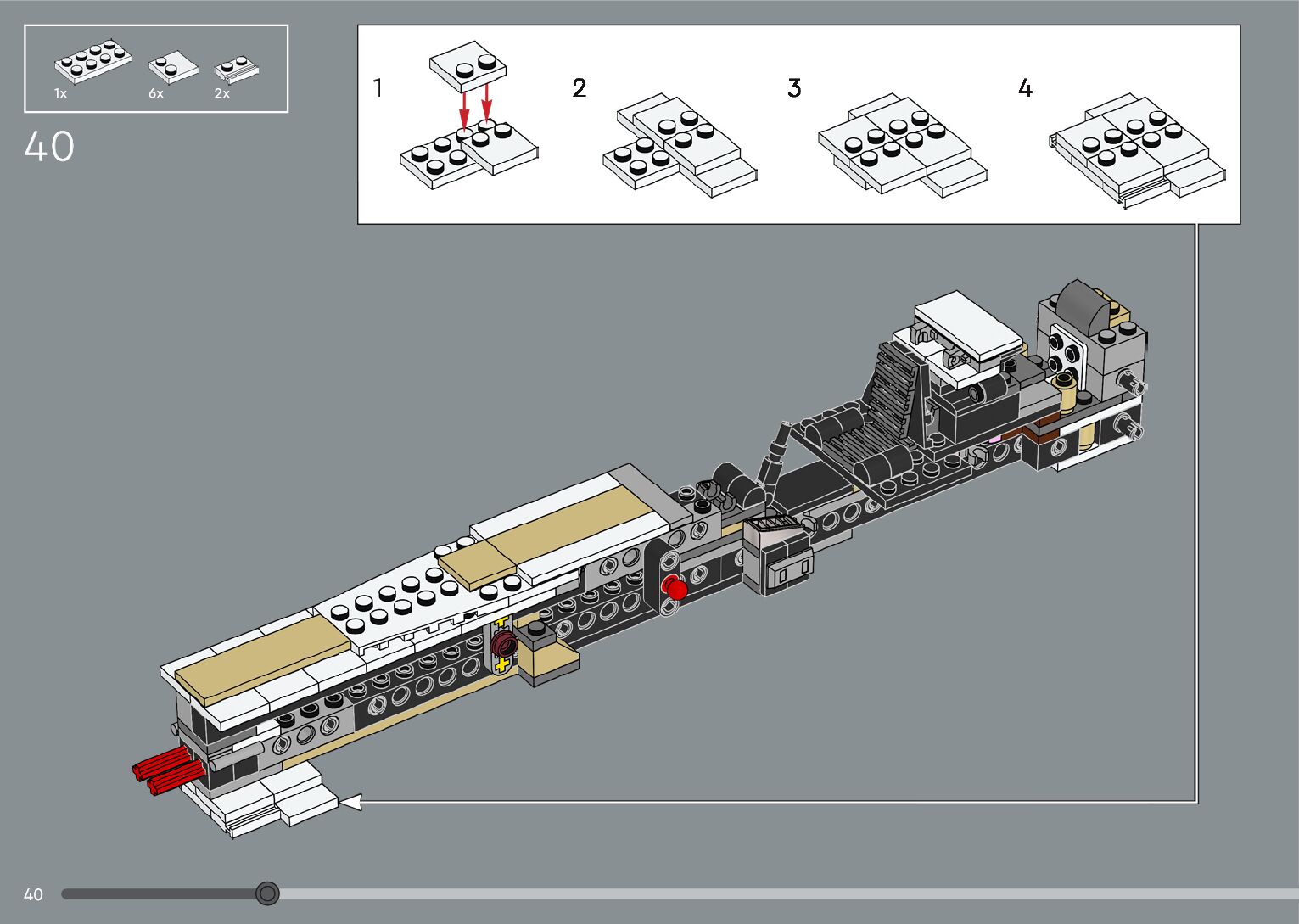Click the page number 40 beside the slider
This screenshot has width=1299, height=924.
tap(33, 894)
